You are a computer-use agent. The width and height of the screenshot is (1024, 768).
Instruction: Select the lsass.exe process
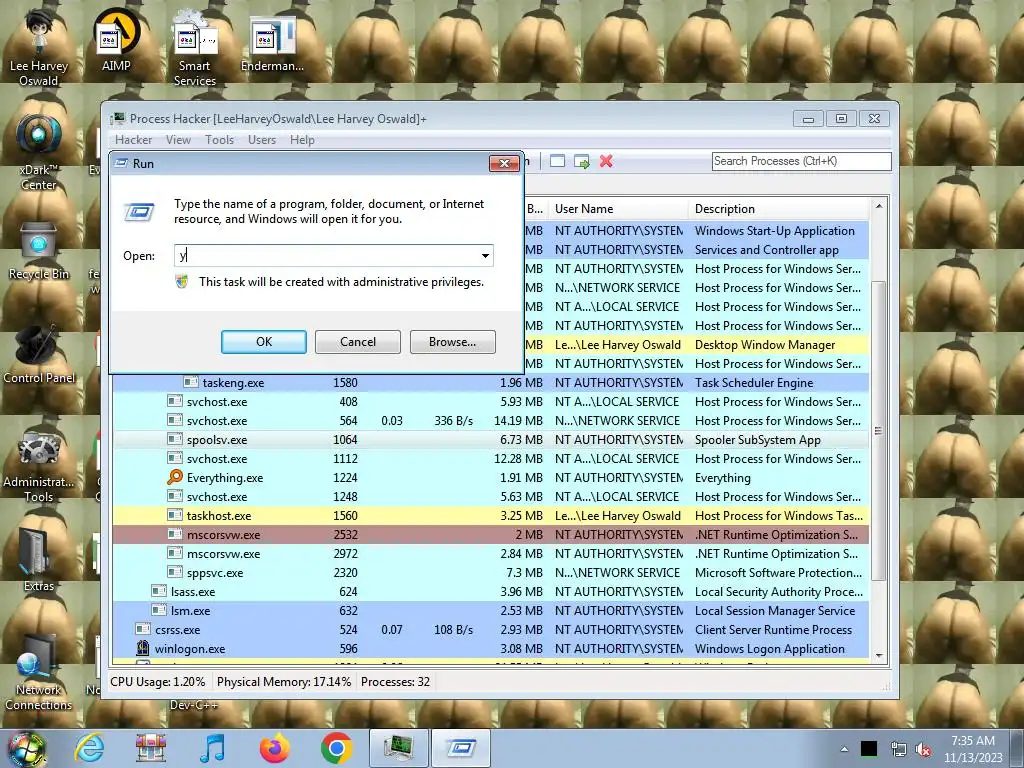tap(490, 591)
